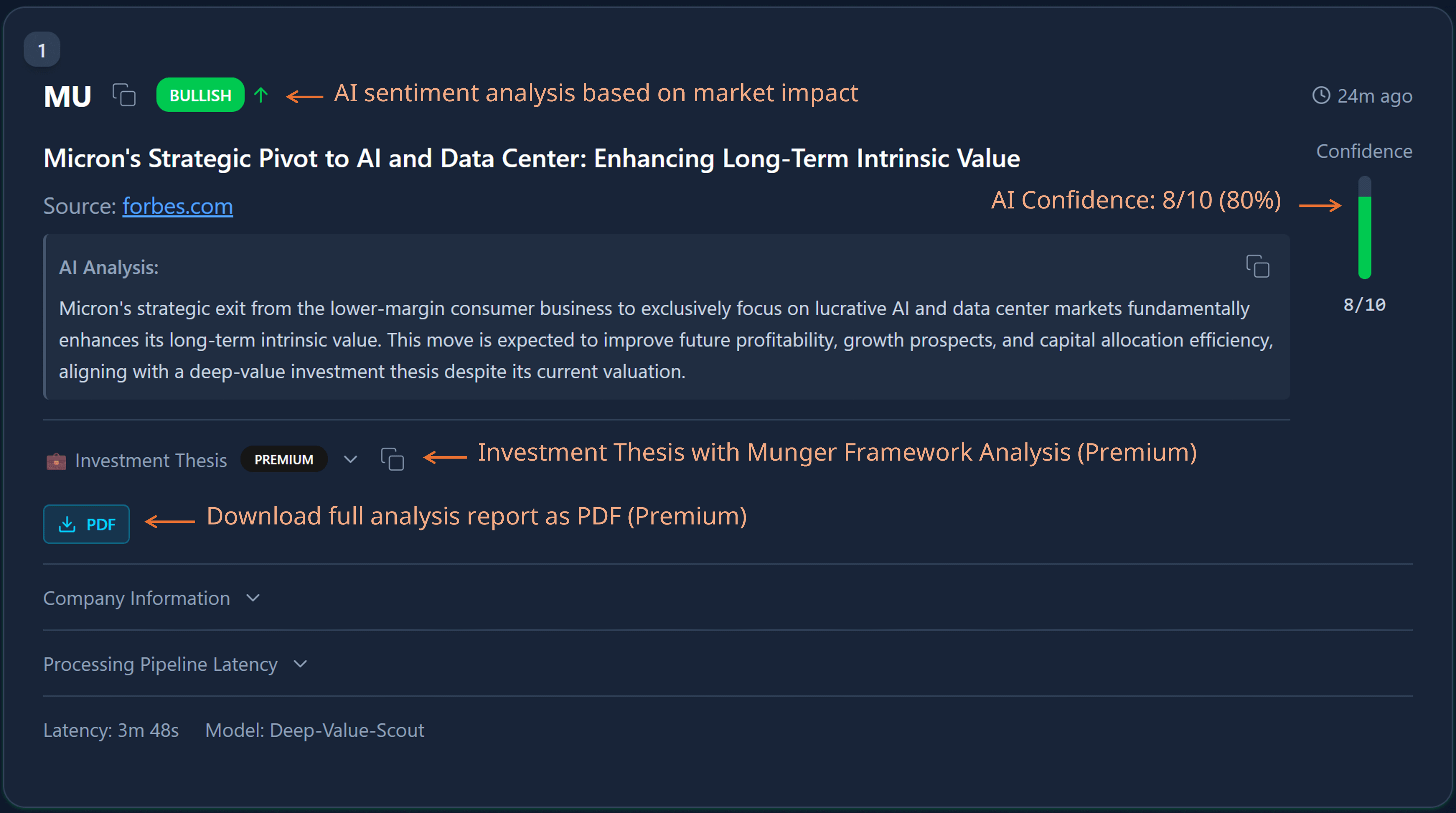This screenshot has width=1456, height=813.
Task: Download the analysis report as PDF
Action: coord(86,524)
